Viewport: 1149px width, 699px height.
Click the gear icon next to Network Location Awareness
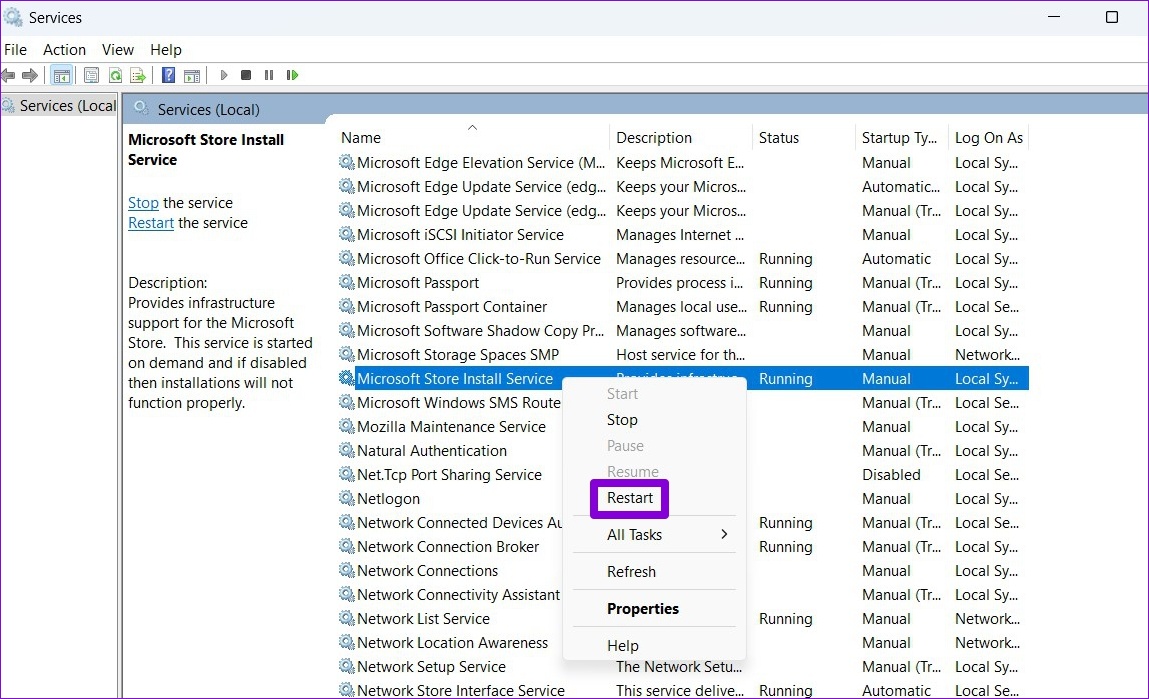click(347, 643)
